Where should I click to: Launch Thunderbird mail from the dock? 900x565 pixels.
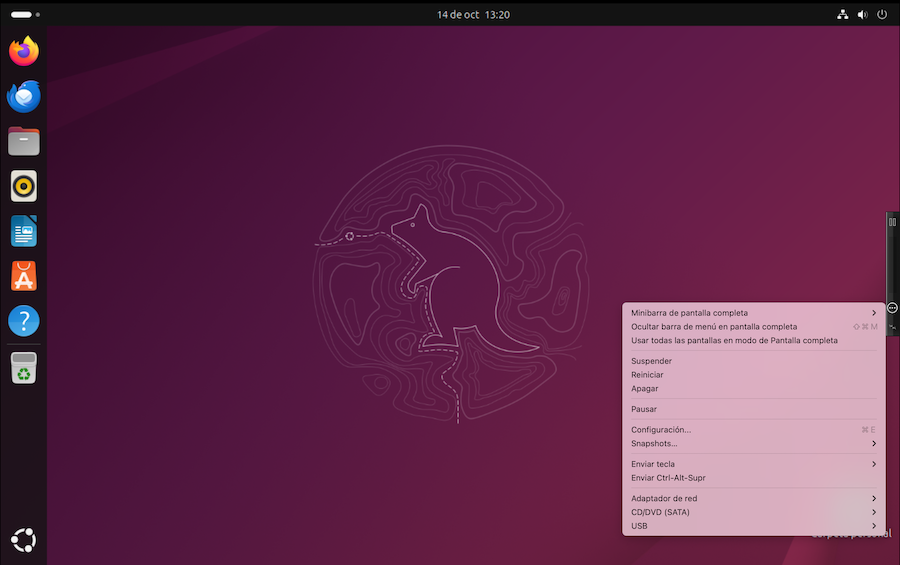24,97
